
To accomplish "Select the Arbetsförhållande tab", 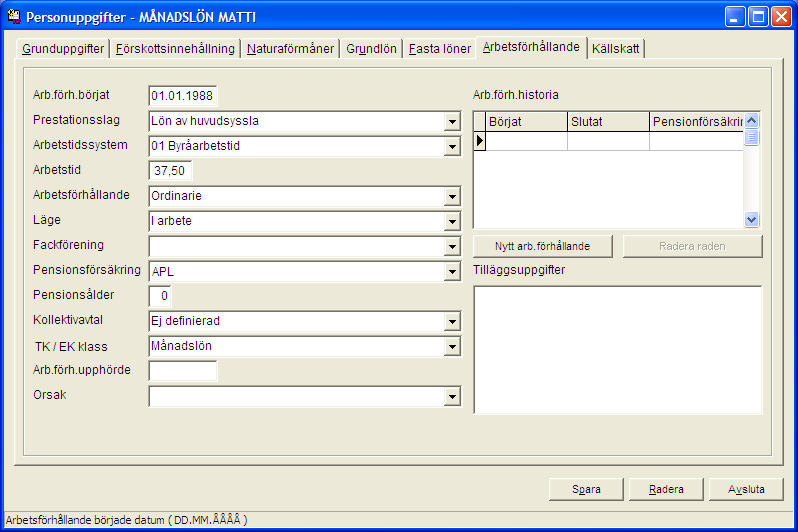I will point(531,47).
